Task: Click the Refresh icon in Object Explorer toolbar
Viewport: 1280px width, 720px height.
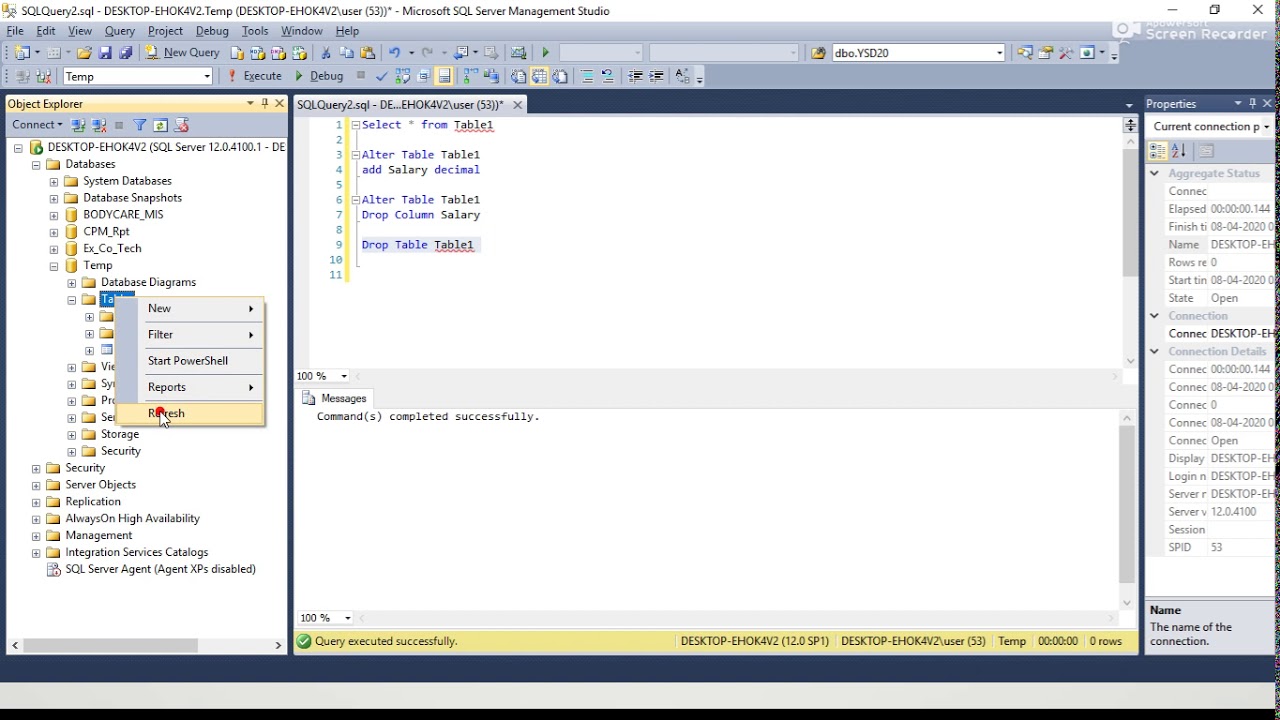Action: tap(160, 125)
